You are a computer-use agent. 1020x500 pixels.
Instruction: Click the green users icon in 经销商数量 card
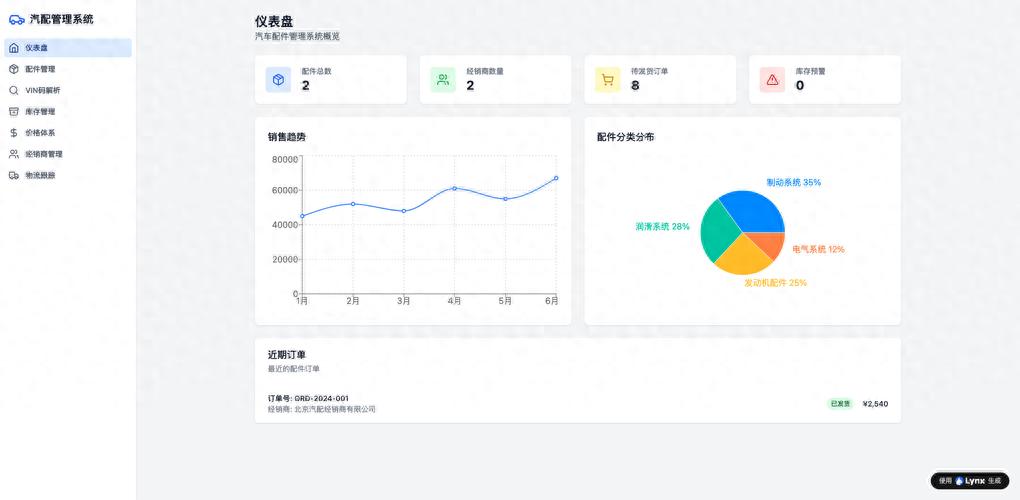pyautogui.click(x=443, y=79)
